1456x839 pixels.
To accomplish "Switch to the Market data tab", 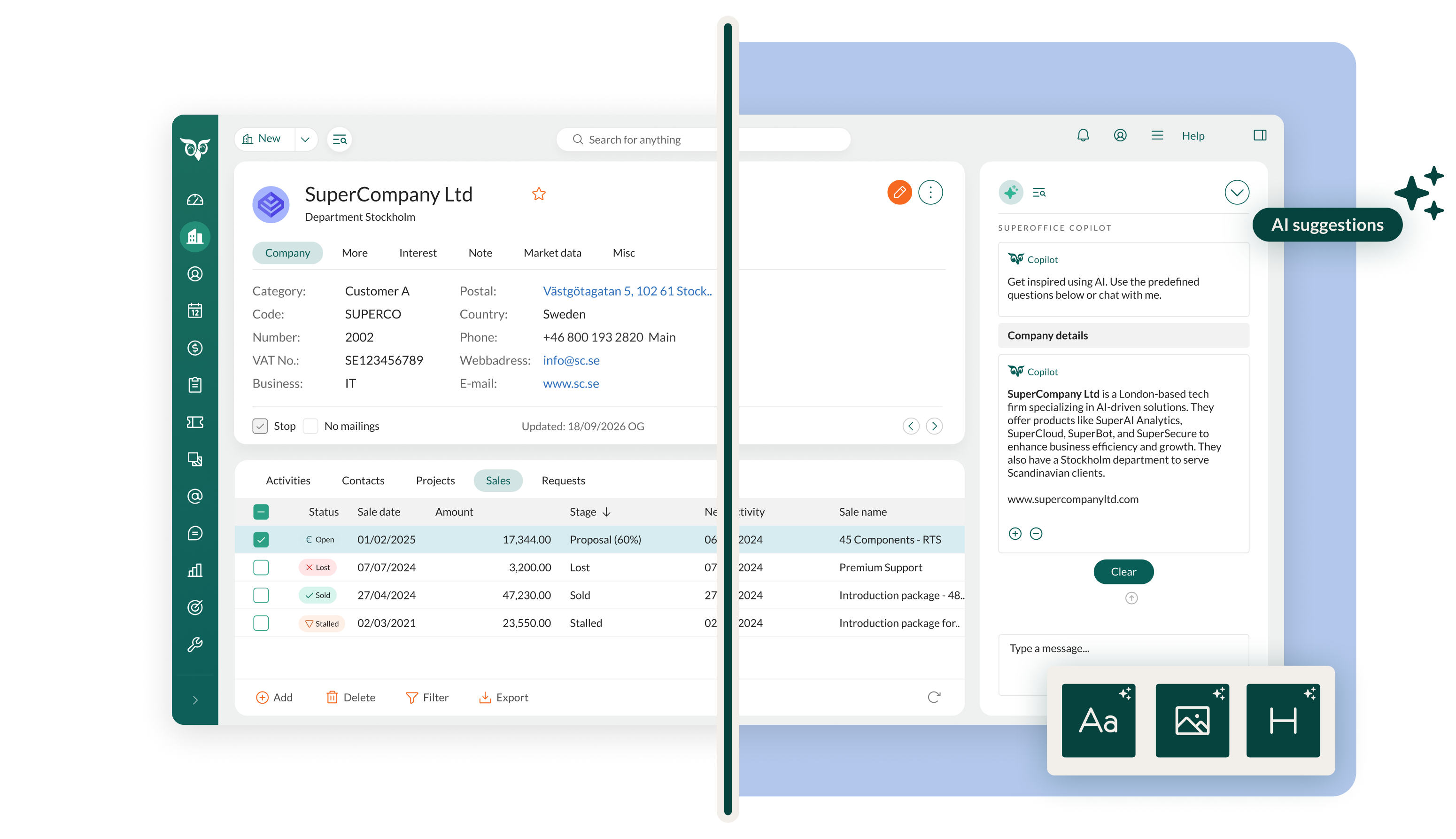I will tap(552, 253).
